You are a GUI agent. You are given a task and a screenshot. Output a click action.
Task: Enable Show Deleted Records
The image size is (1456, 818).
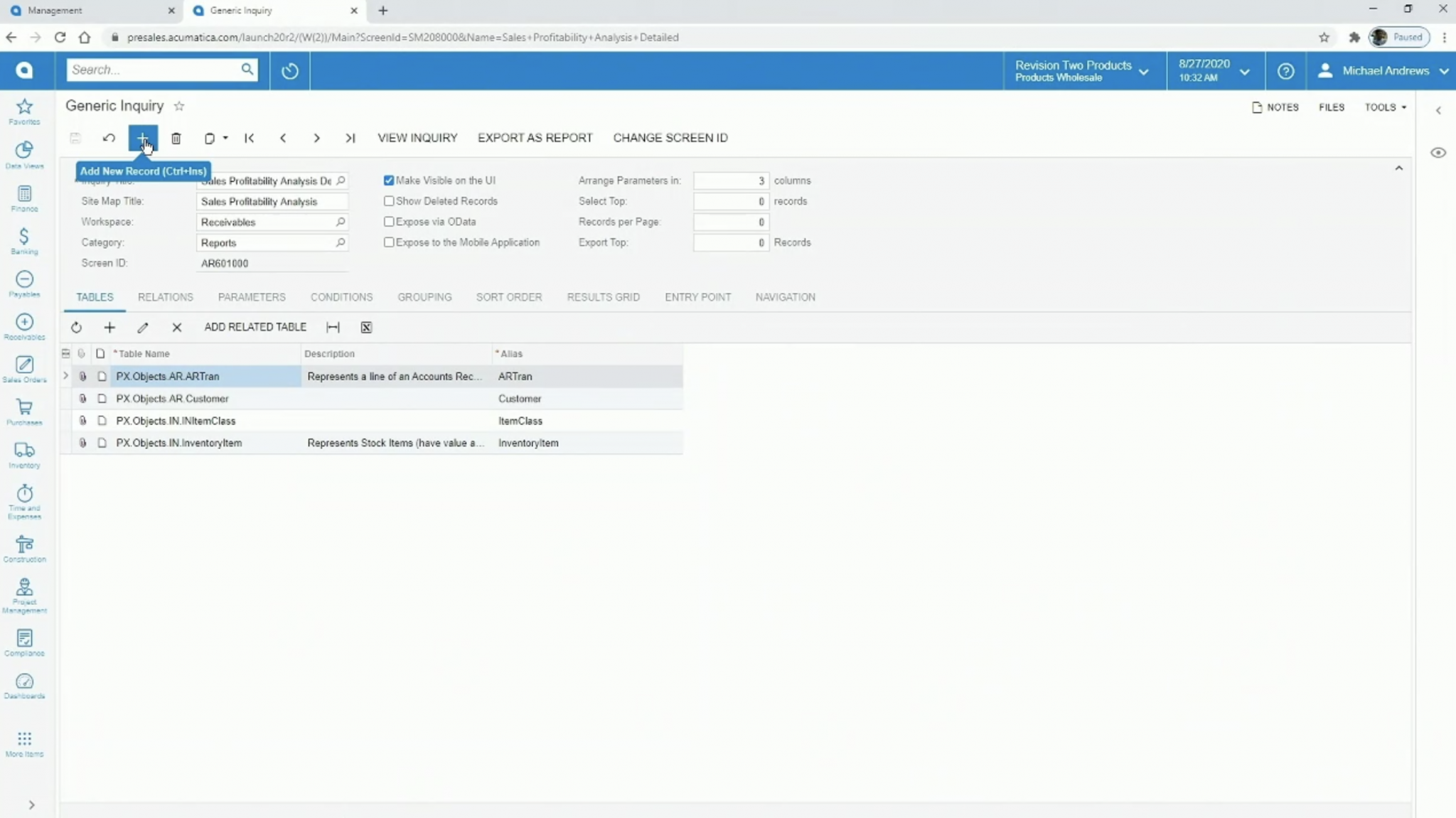click(388, 201)
